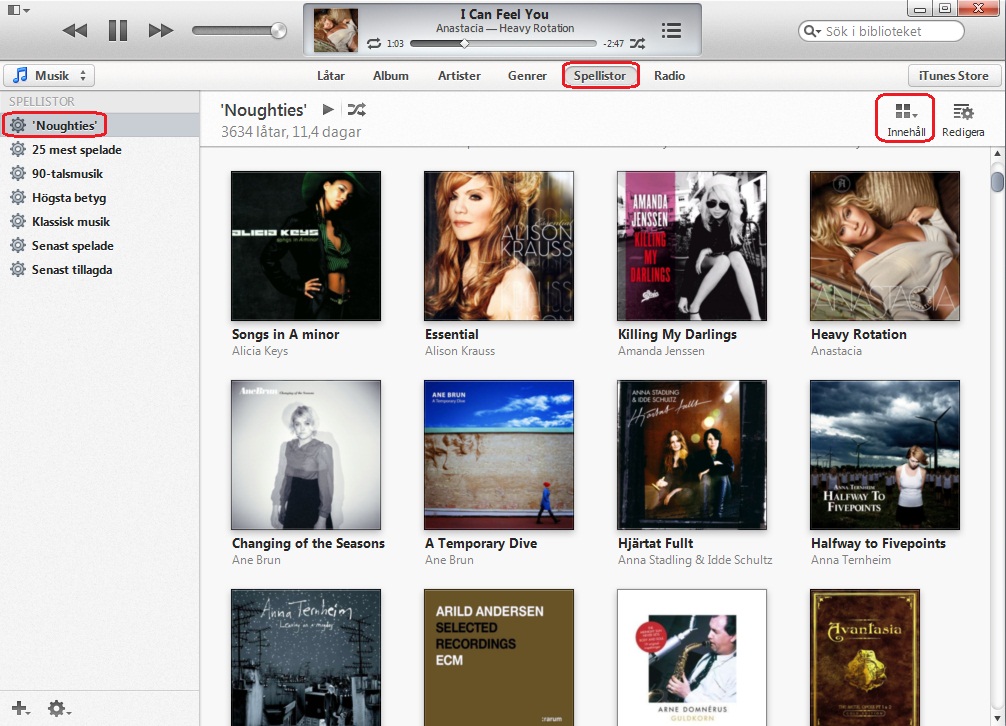1006x726 pixels.
Task: Click the Heavy Rotation album title
Action: (858, 334)
